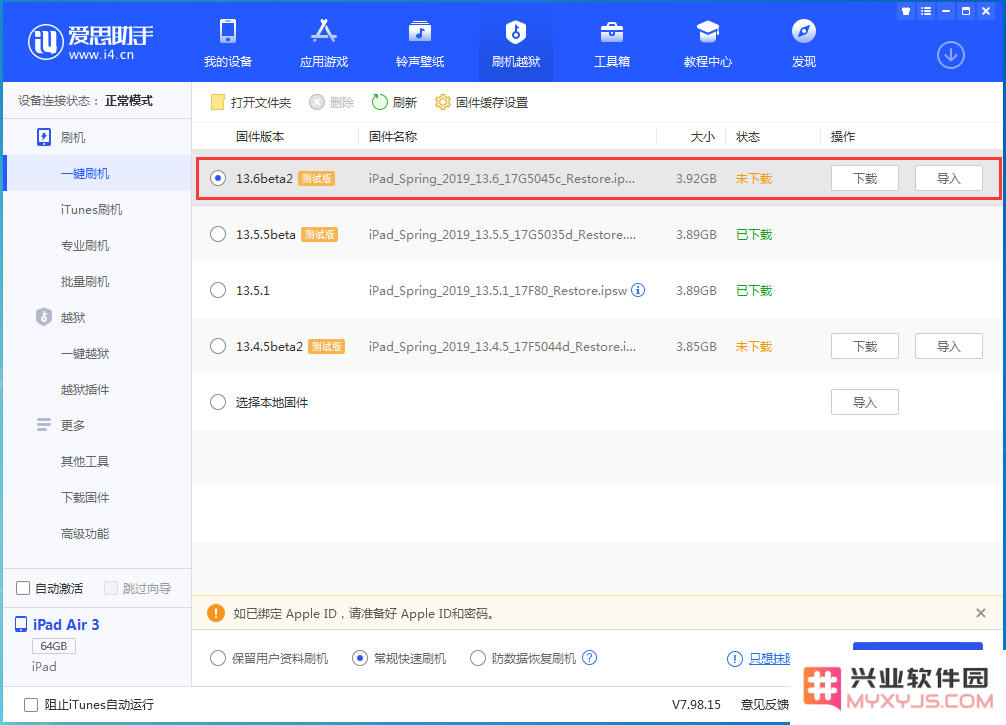Click the 固件版本 column header
This screenshot has height=725, width=1006.
(260, 137)
